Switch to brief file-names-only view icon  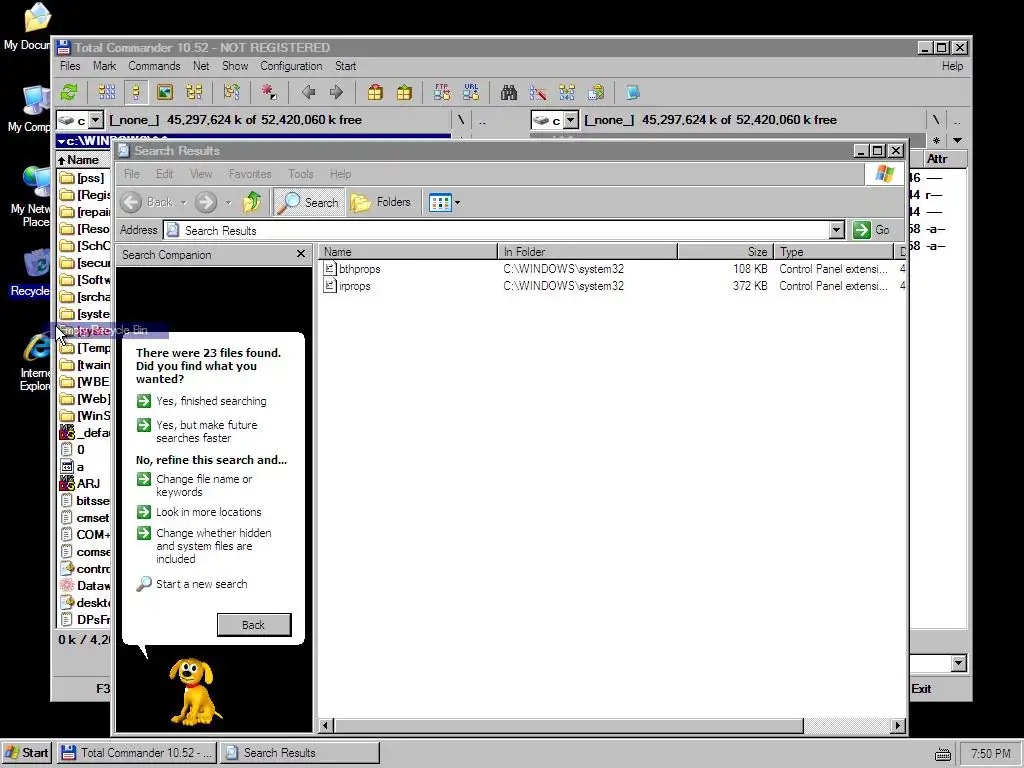pos(106,92)
